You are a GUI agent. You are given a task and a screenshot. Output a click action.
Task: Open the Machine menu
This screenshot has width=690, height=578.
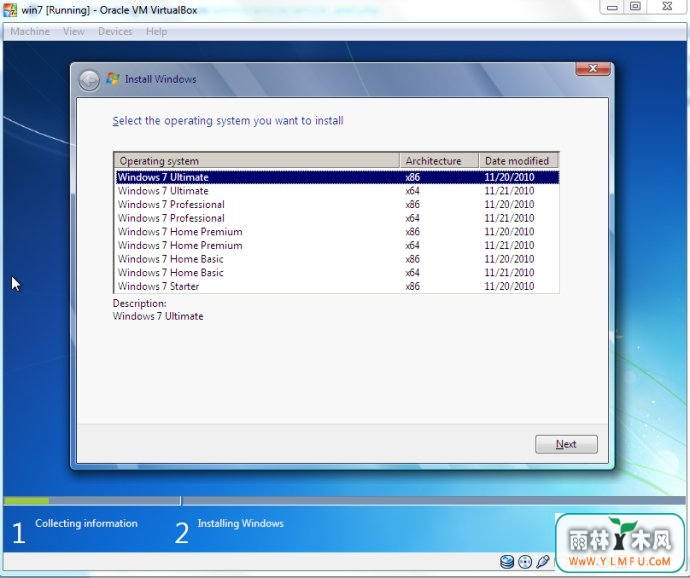(x=30, y=32)
